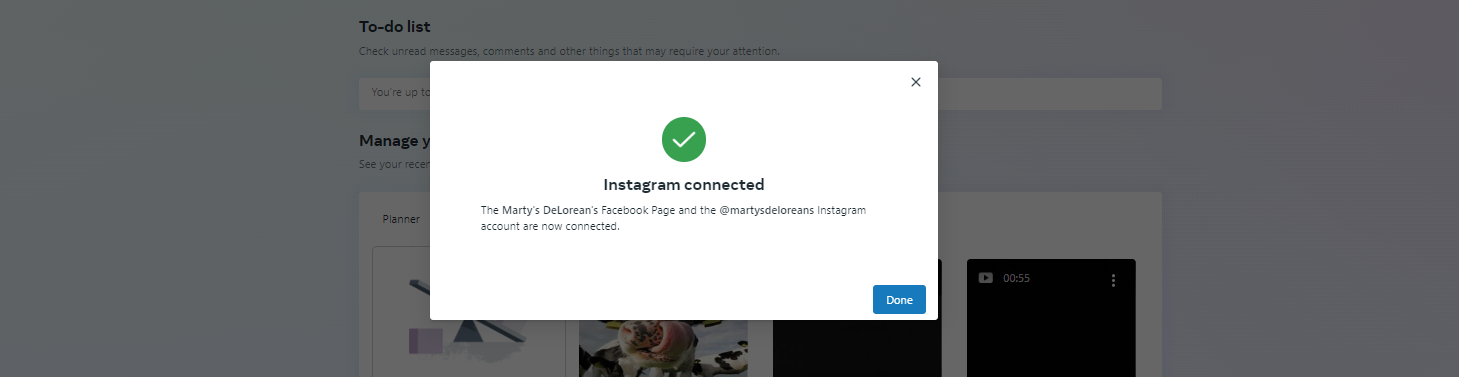Click the "See your recent" subtitle text
The height and width of the screenshot is (377, 1459).
pyautogui.click(x=394, y=164)
